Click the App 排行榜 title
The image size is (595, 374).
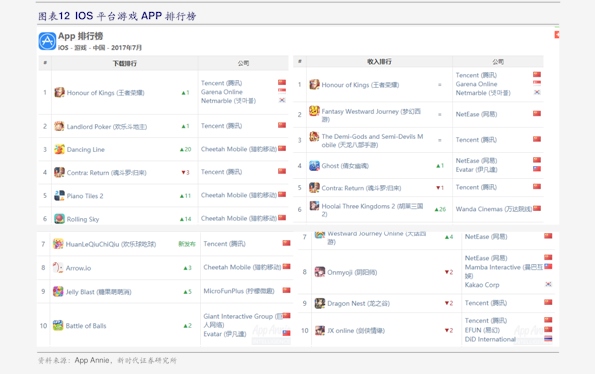click(x=80, y=36)
